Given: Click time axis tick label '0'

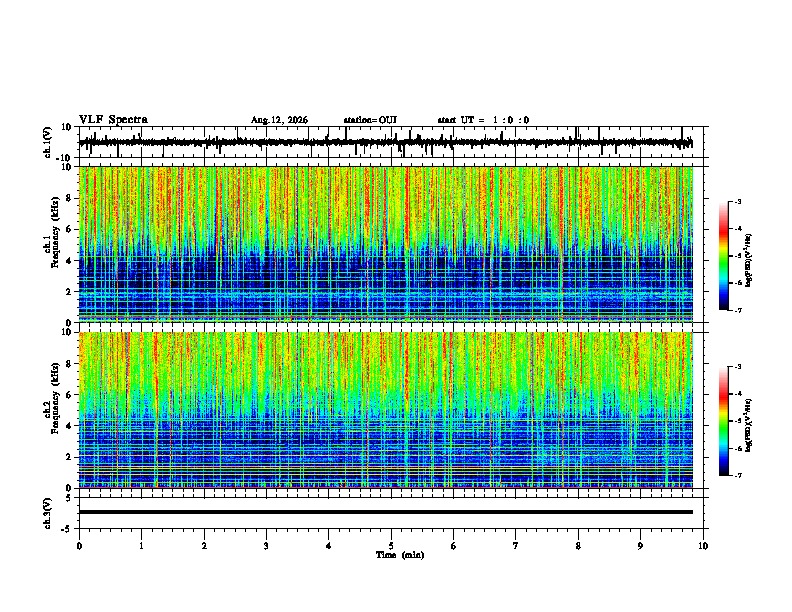Looking at the screenshot, I should coord(79,546).
